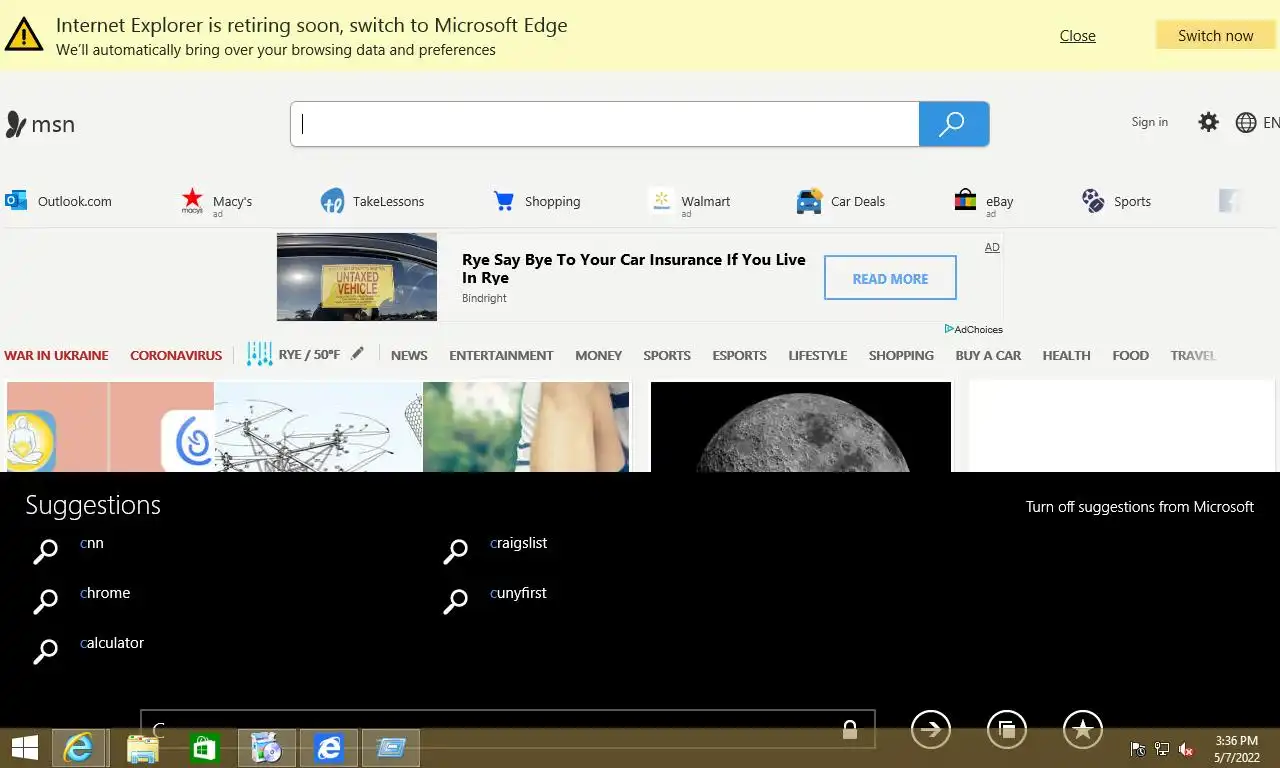Open the tabs view button
1280x768 pixels.
pos(1007,730)
